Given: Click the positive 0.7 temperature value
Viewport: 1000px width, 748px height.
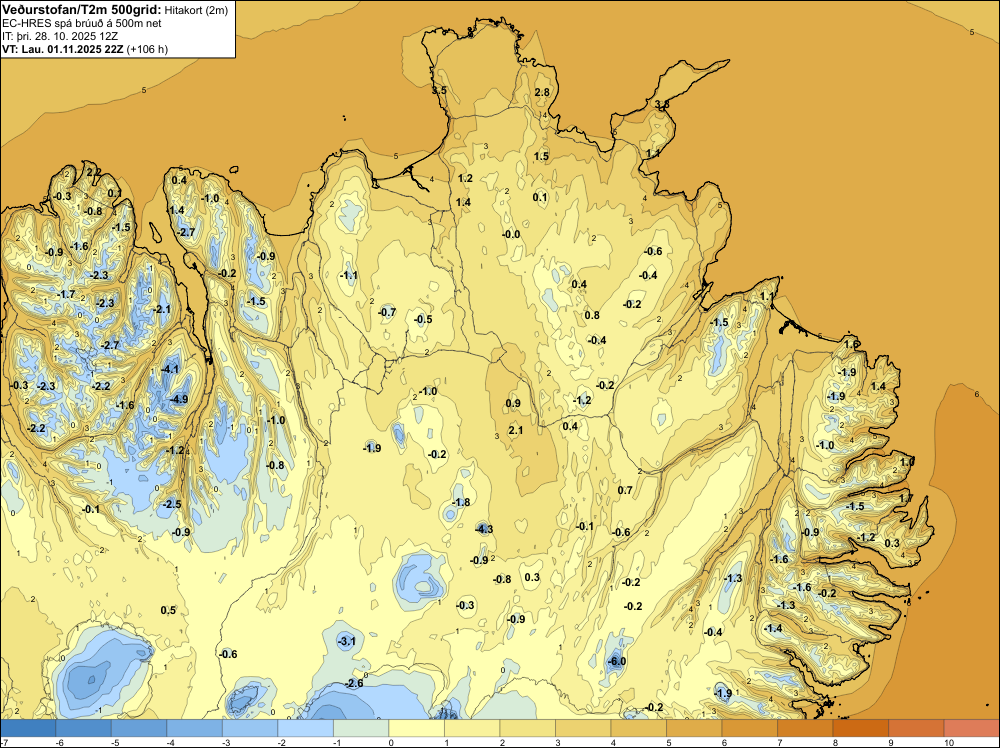Looking at the screenshot, I should coord(625,490).
